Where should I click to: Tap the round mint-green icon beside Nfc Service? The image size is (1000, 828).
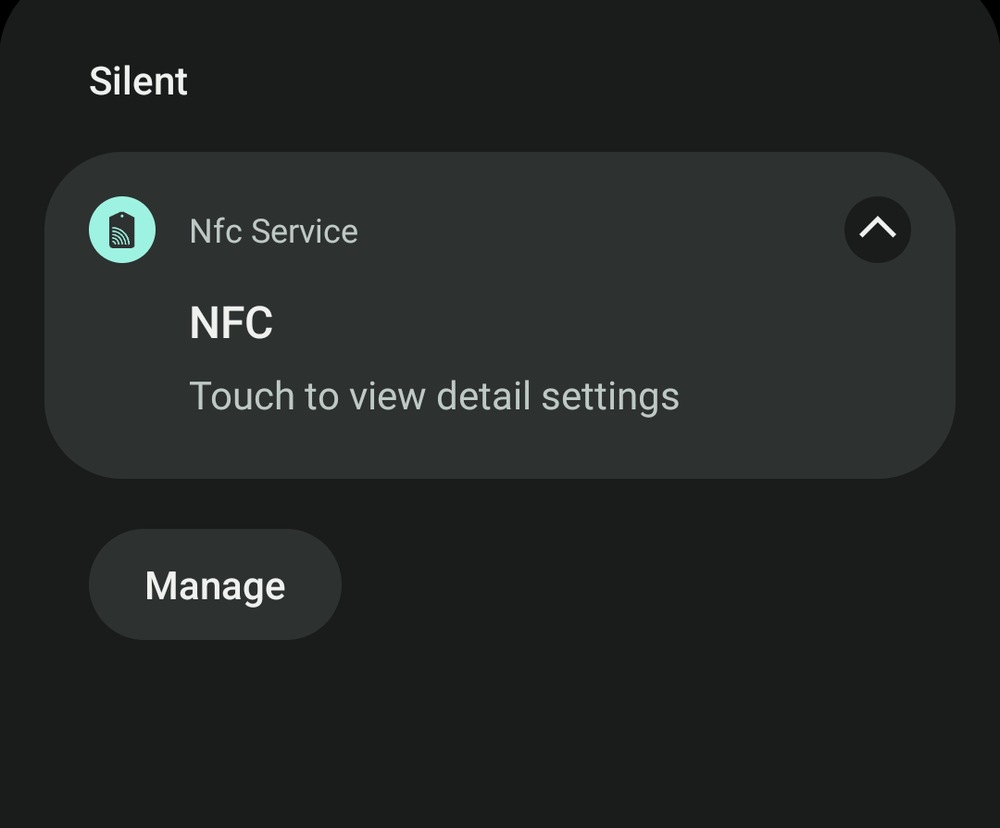click(x=122, y=230)
